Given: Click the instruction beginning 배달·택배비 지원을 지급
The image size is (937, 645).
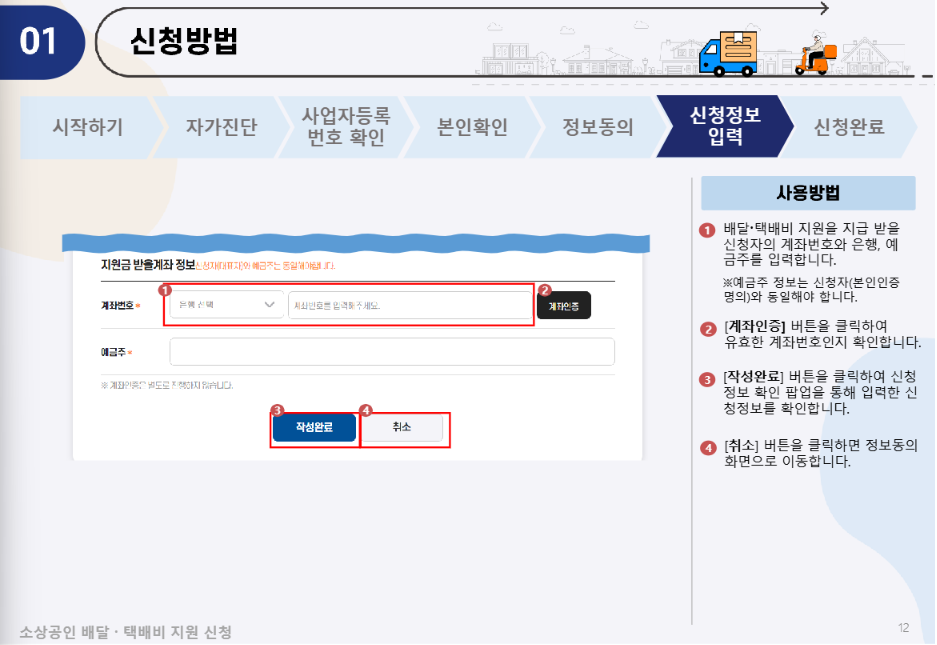Looking at the screenshot, I should (x=812, y=244).
